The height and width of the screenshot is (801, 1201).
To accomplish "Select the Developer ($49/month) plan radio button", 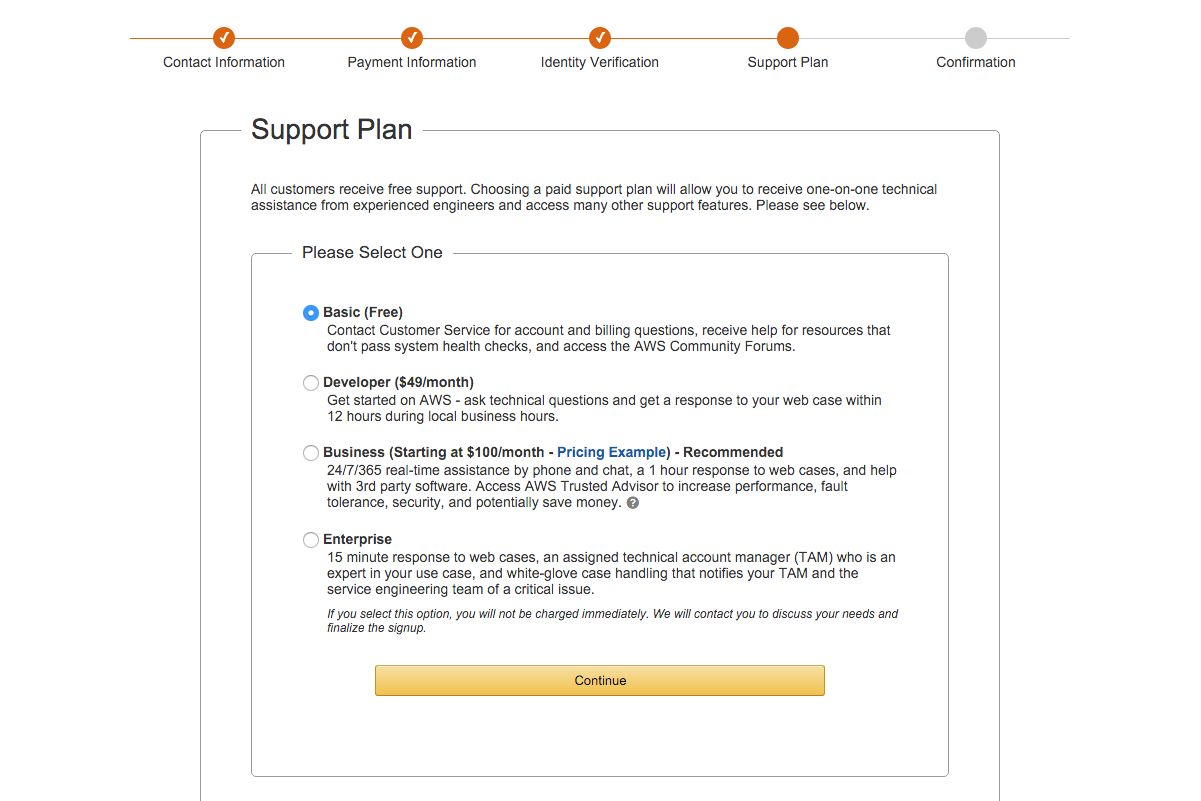I will pos(311,383).
